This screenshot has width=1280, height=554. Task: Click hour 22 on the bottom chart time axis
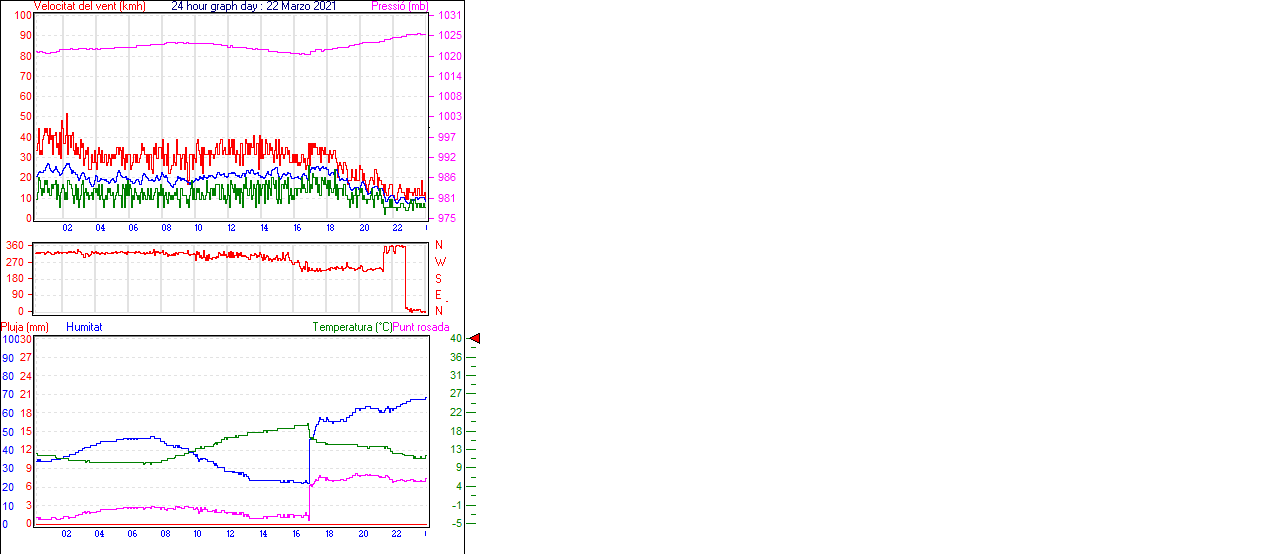[396, 534]
